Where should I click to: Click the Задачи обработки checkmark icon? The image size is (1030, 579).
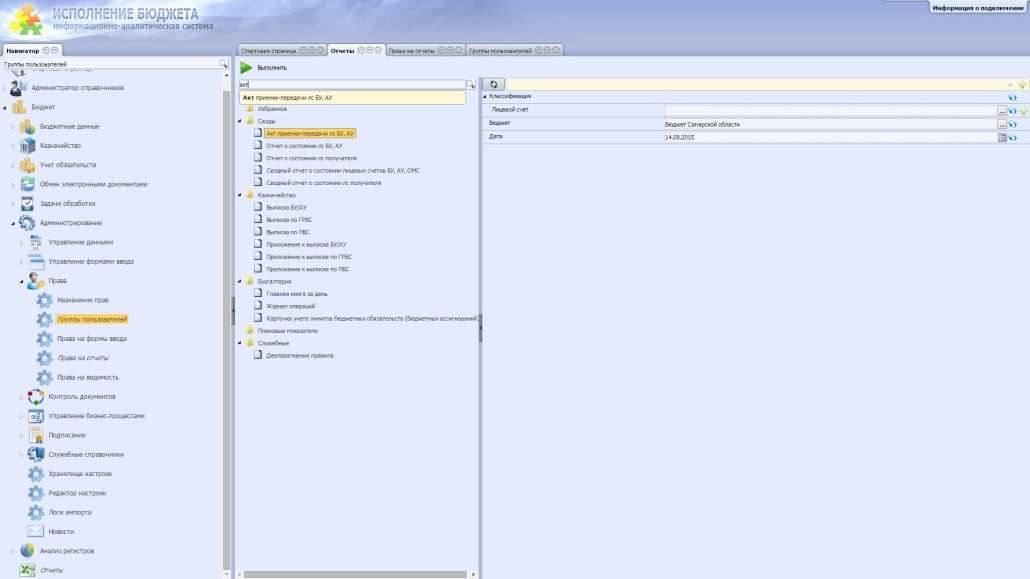coord(28,203)
